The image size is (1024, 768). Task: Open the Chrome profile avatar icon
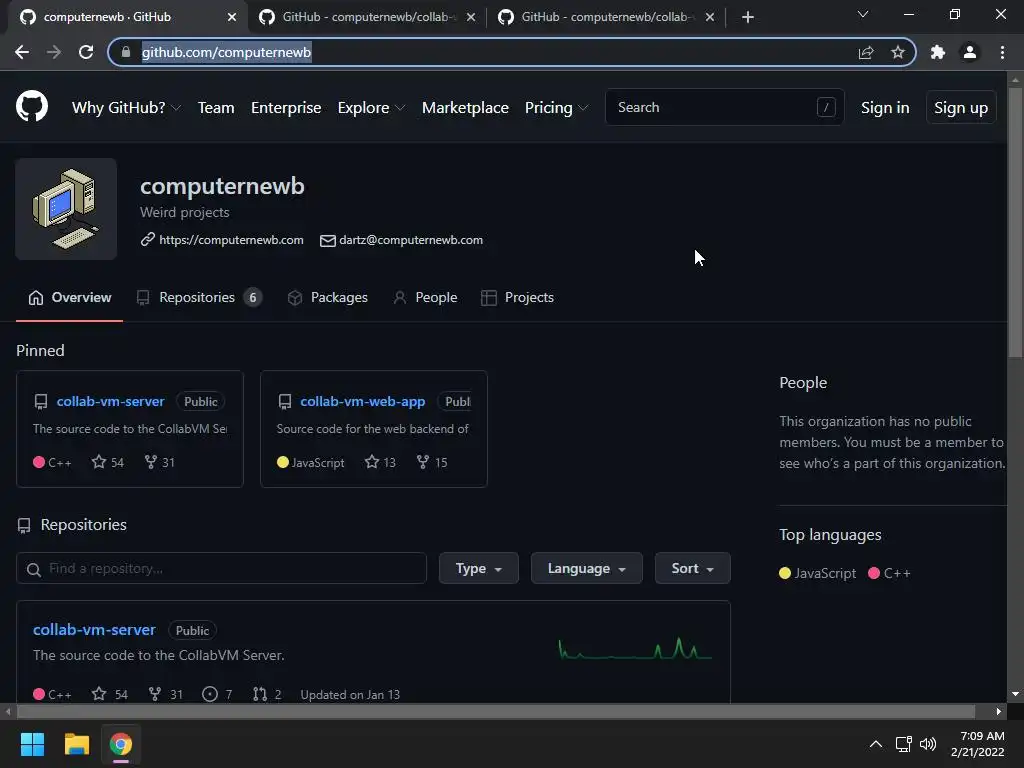click(970, 52)
